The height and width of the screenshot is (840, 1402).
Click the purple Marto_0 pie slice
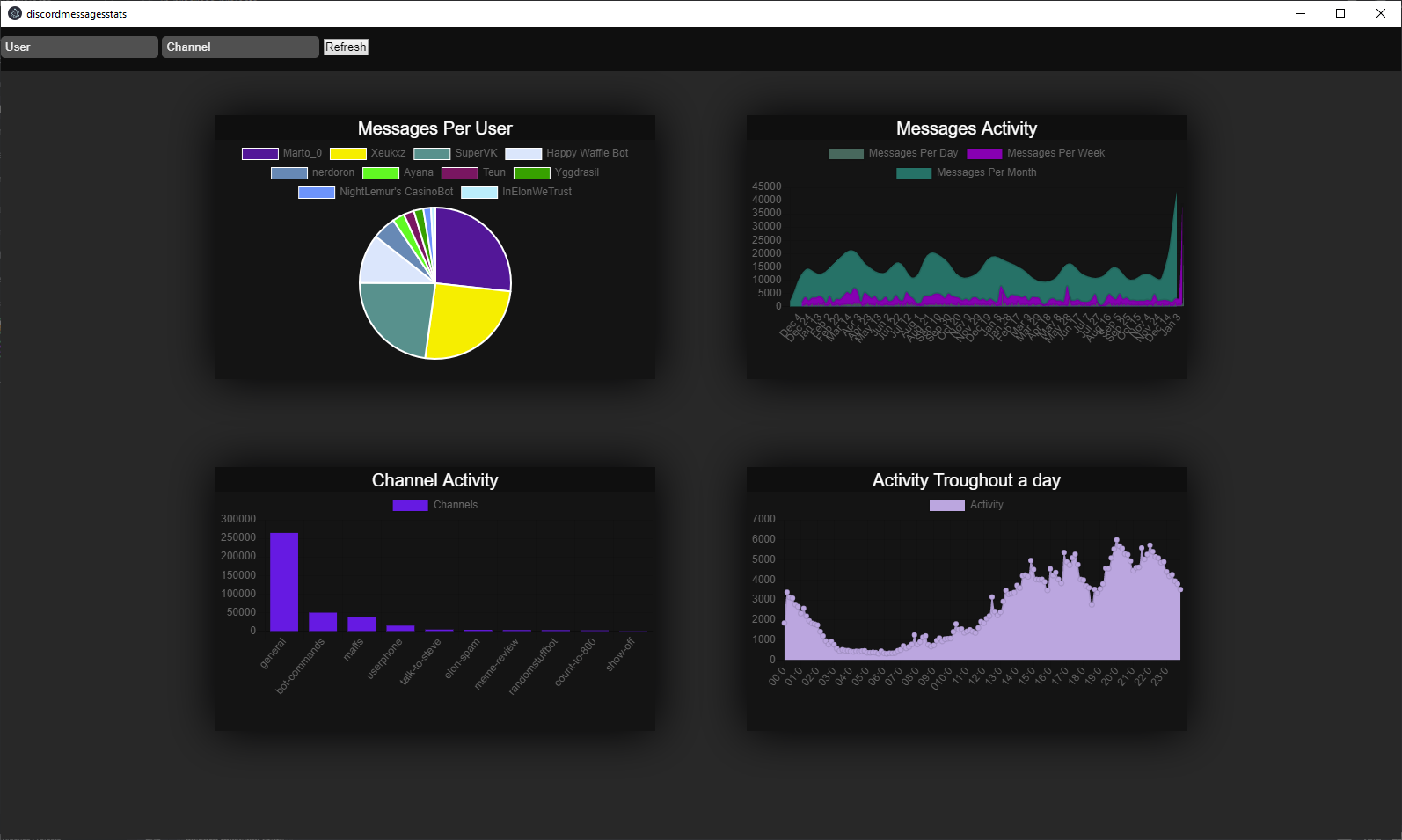pyautogui.click(x=471, y=251)
